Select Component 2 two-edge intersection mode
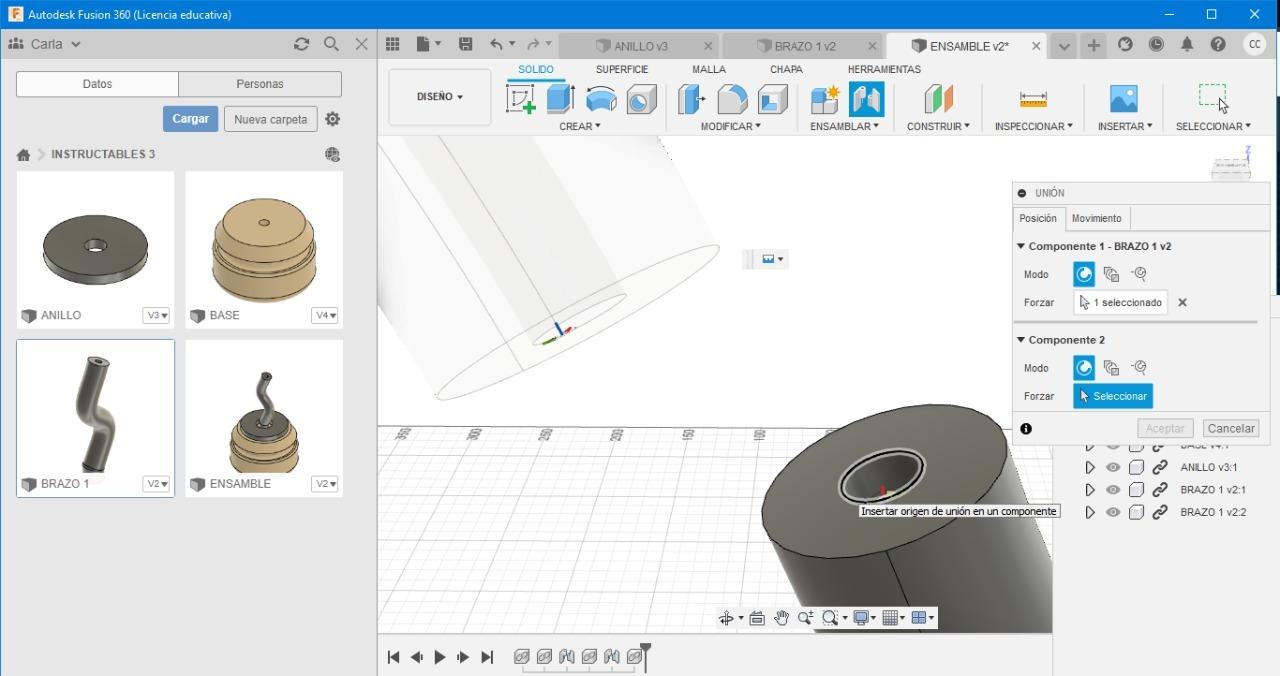1280x676 pixels. 1138,368
